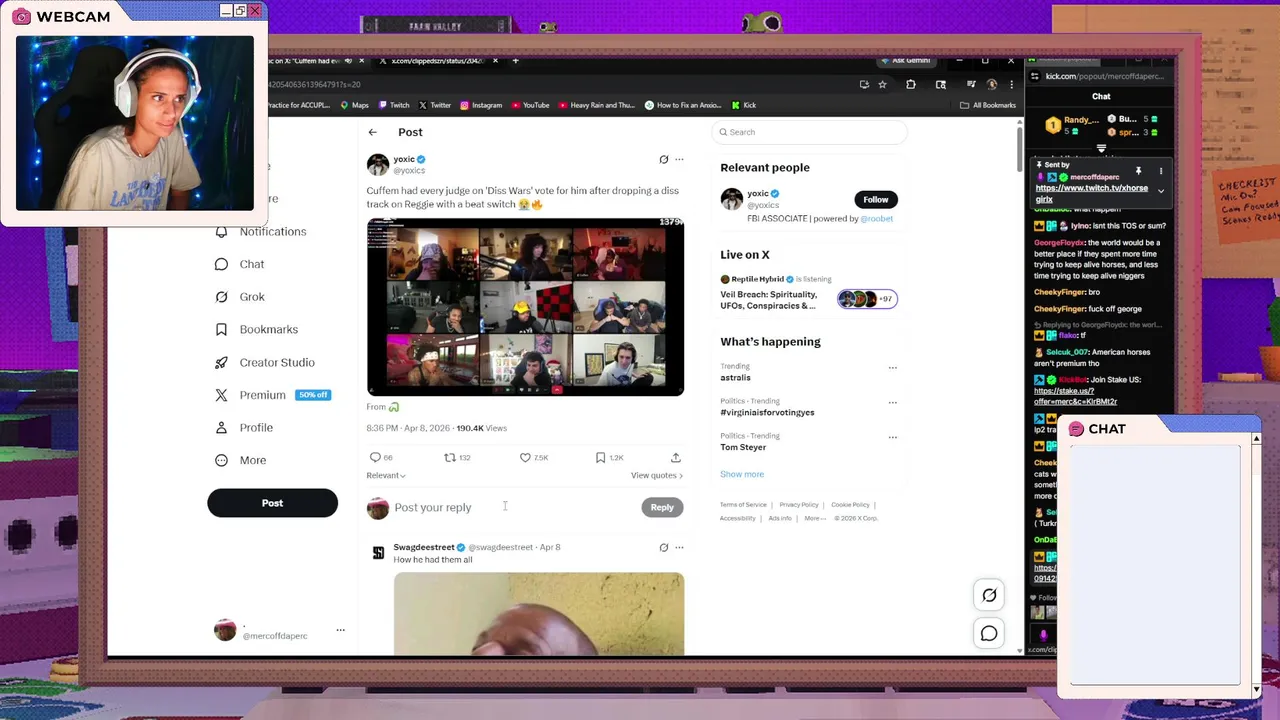The height and width of the screenshot is (720, 1280).
Task: Click repost icon showing 132
Action: (x=450, y=458)
